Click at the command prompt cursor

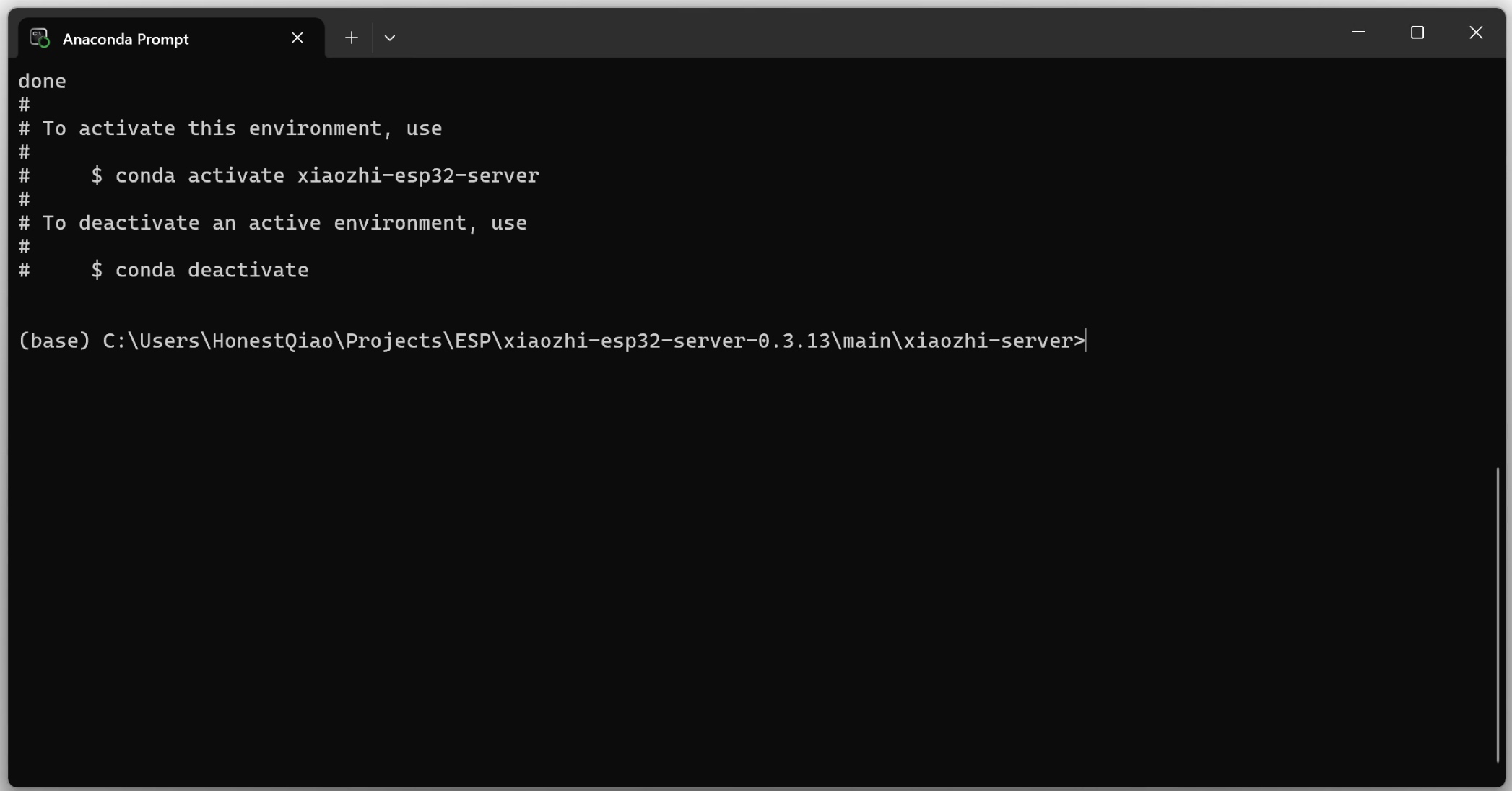[x=1086, y=341]
